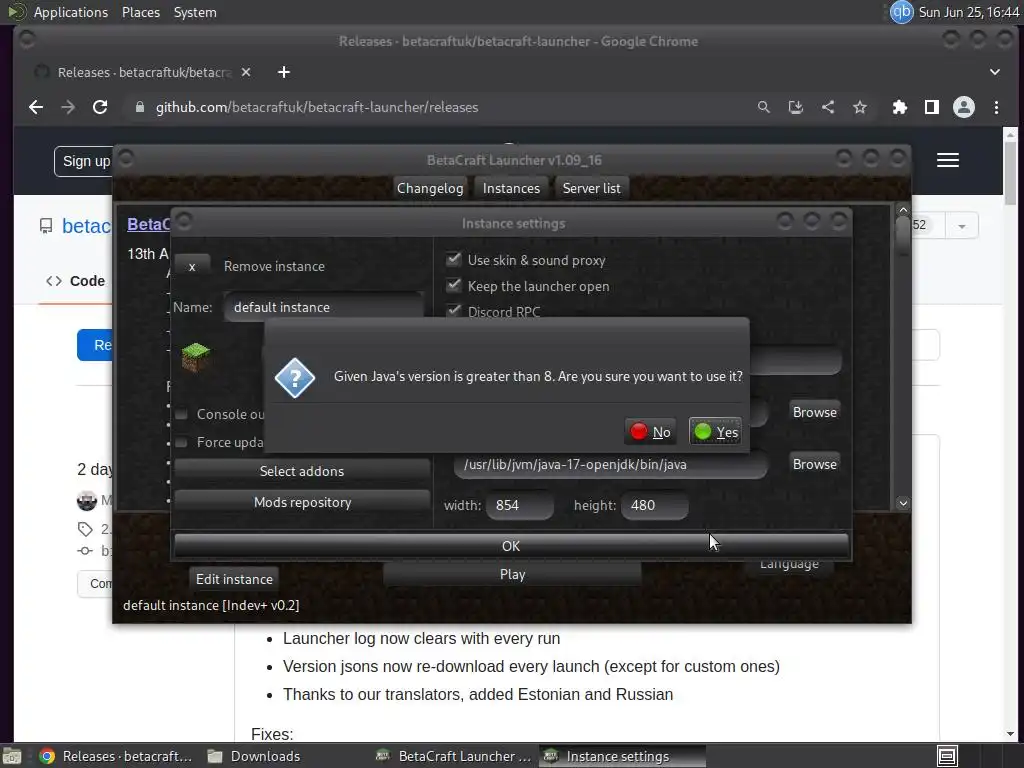Open the Places menu
Viewport: 1024px width, 768px height.
[141, 12]
